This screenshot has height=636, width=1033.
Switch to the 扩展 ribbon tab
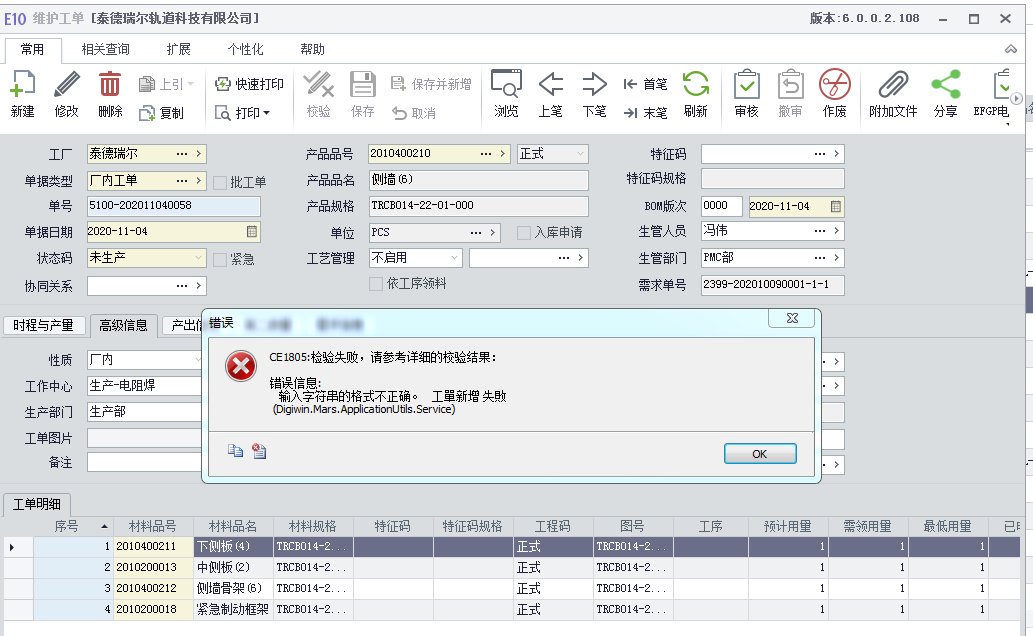pyautogui.click(x=179, y=49)
